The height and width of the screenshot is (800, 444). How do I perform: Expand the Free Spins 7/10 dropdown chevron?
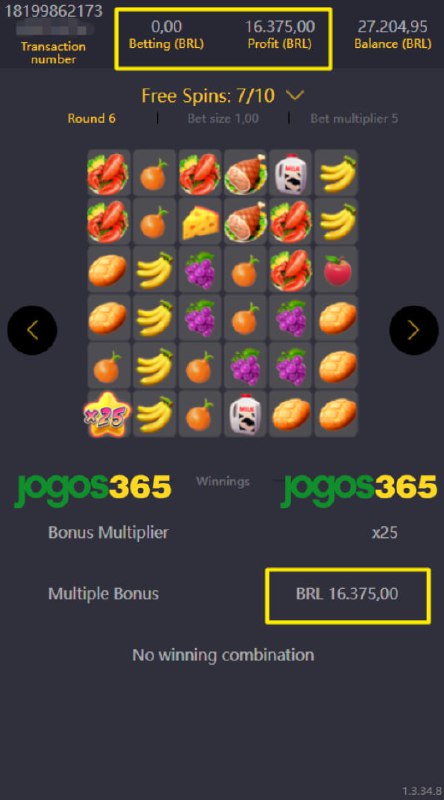coord(295,95)
